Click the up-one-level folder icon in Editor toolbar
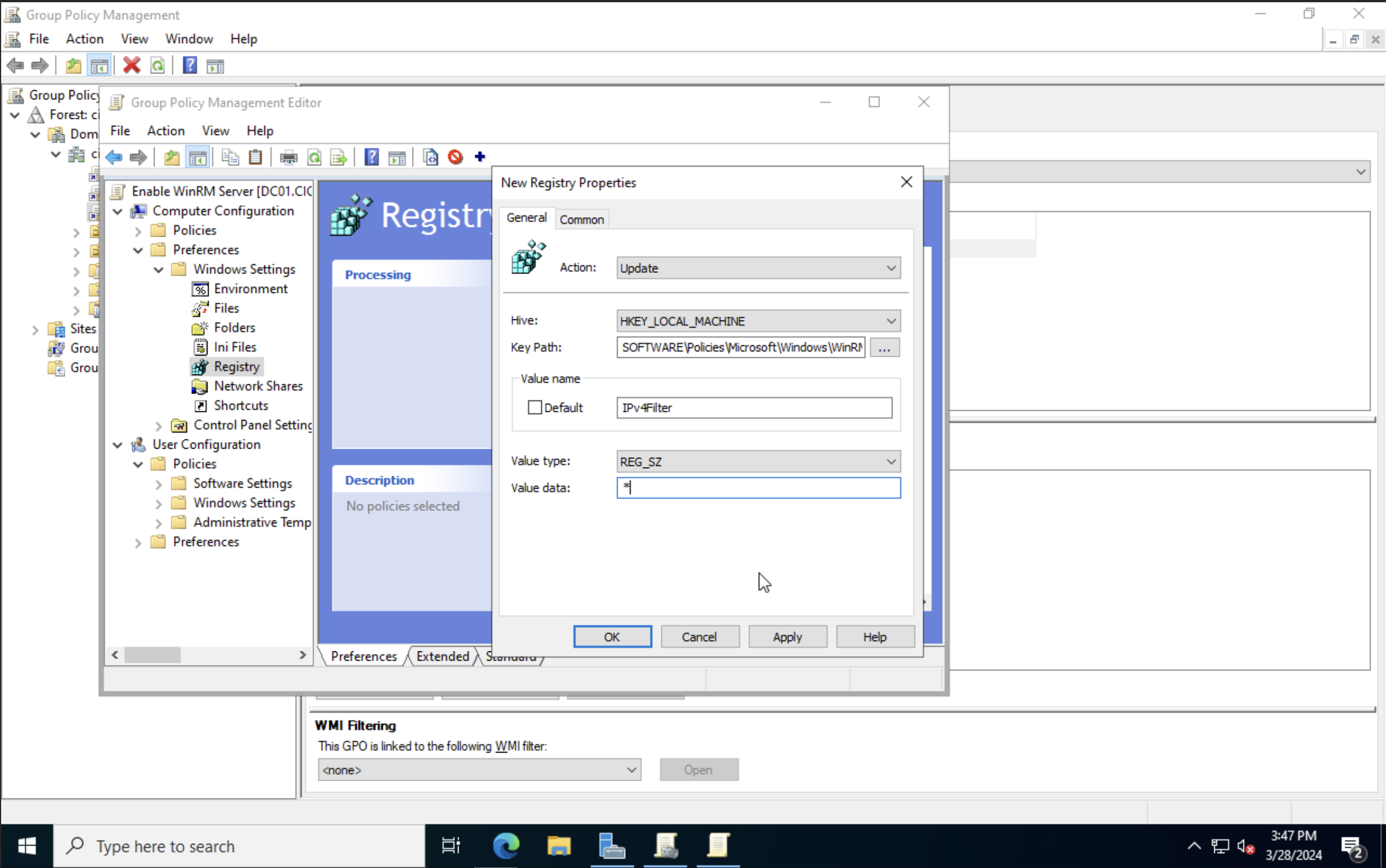This screenshot has height=868, width=1386. coord(171,157)
